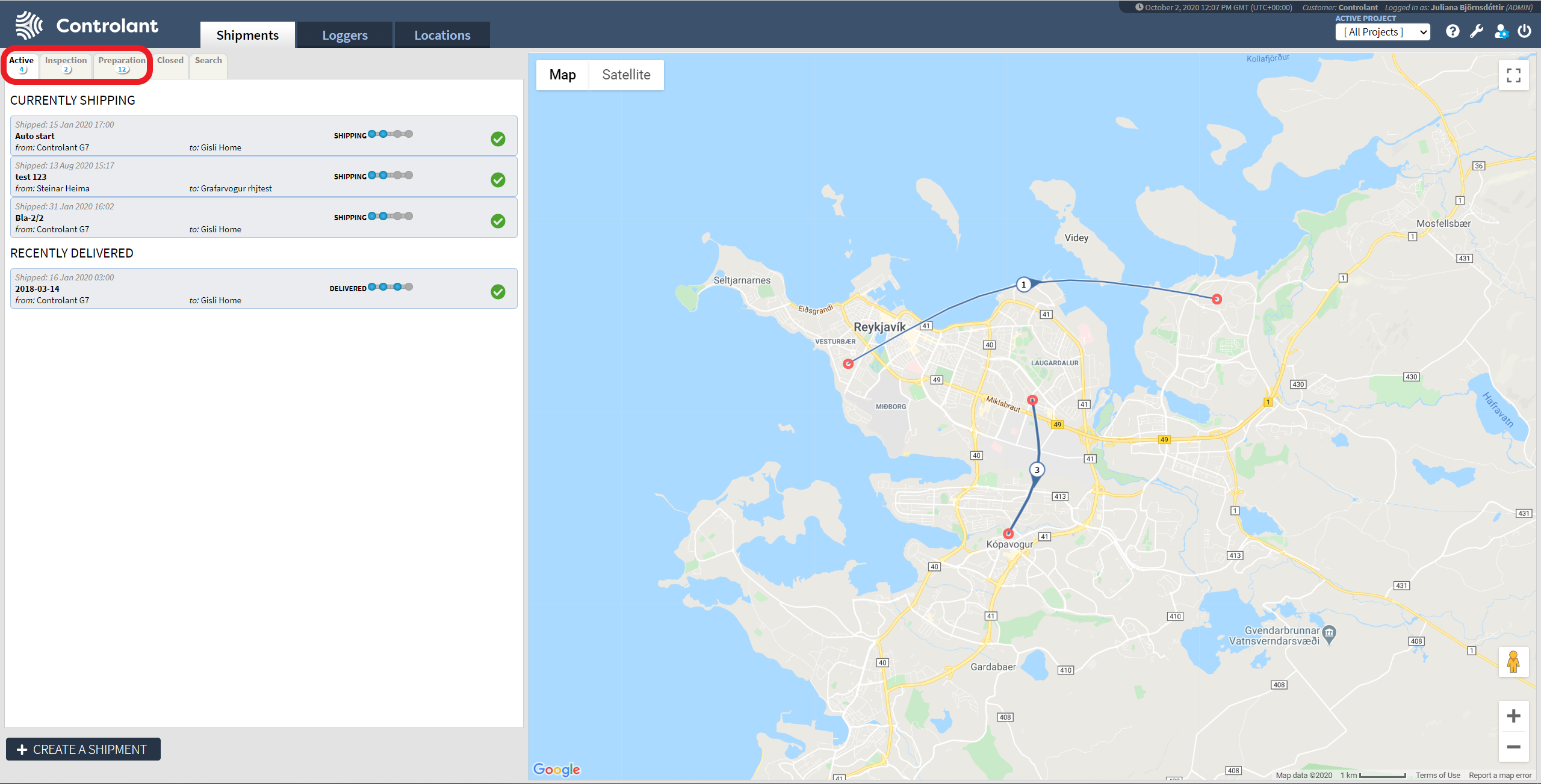This screenshot has height=784, width=1541.
Task: Switch to Shipments tab
Action: pyautogui.click(x=247, y=35)
